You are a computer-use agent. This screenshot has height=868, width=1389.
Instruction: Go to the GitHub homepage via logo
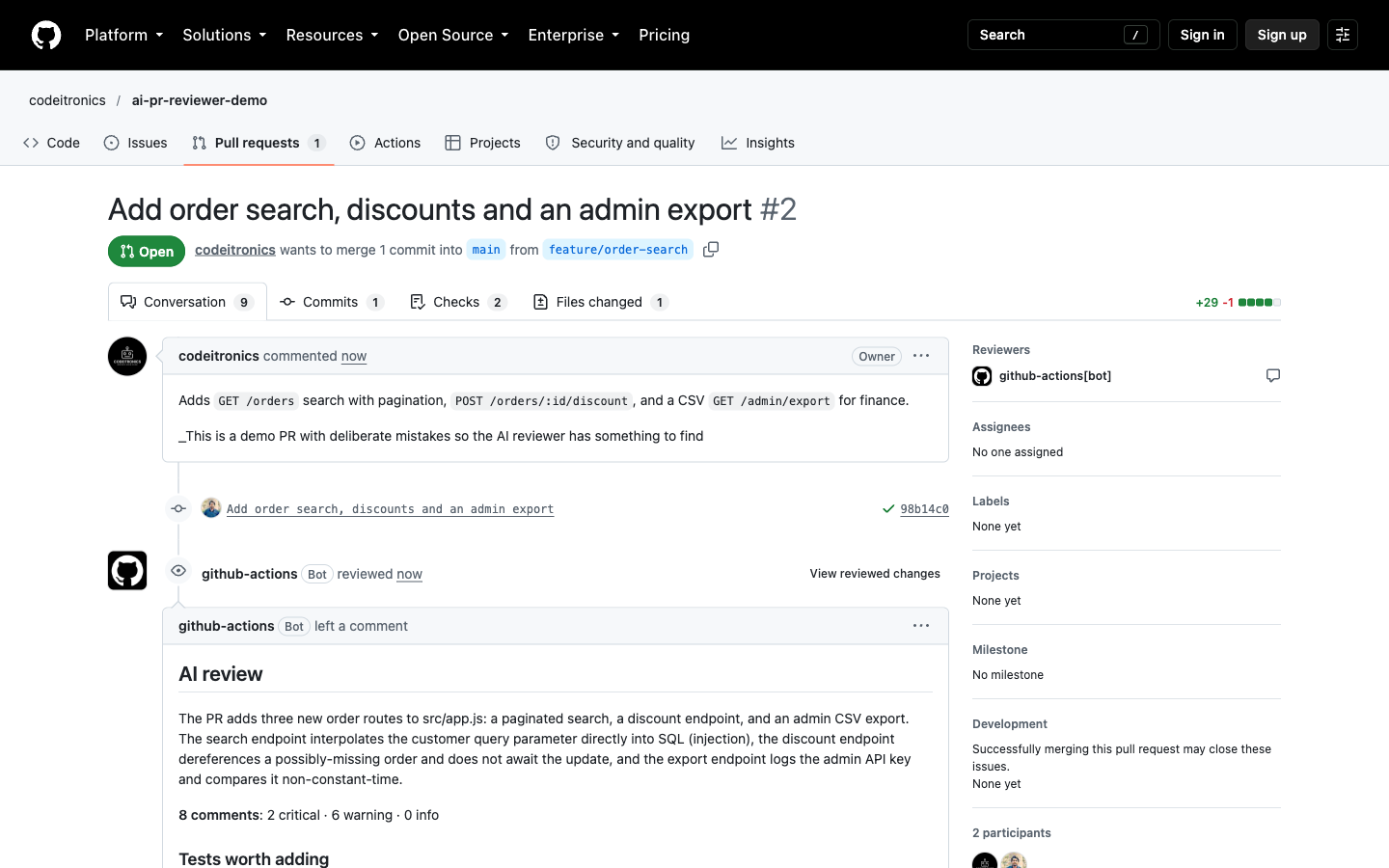coord(46,35)
